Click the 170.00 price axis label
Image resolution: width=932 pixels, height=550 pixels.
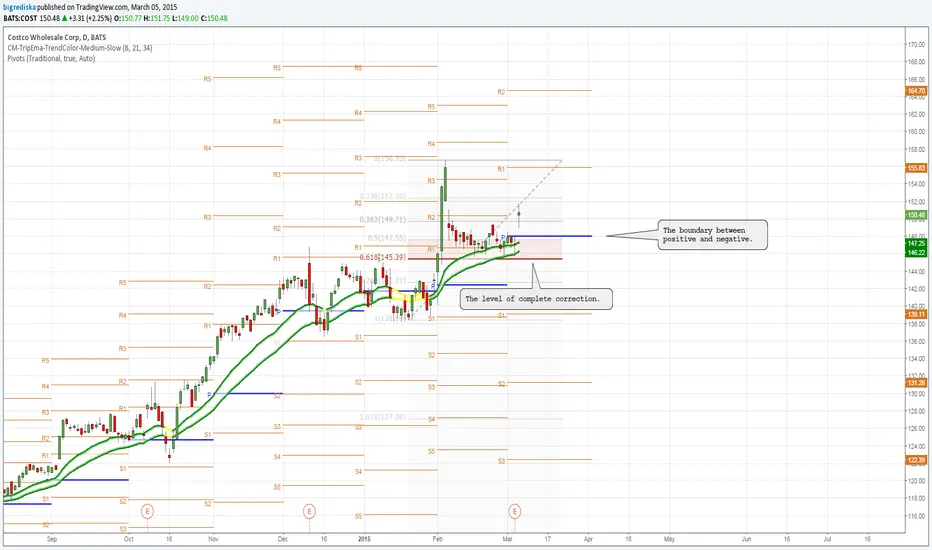pyautogui.click(x=916, y=44)
